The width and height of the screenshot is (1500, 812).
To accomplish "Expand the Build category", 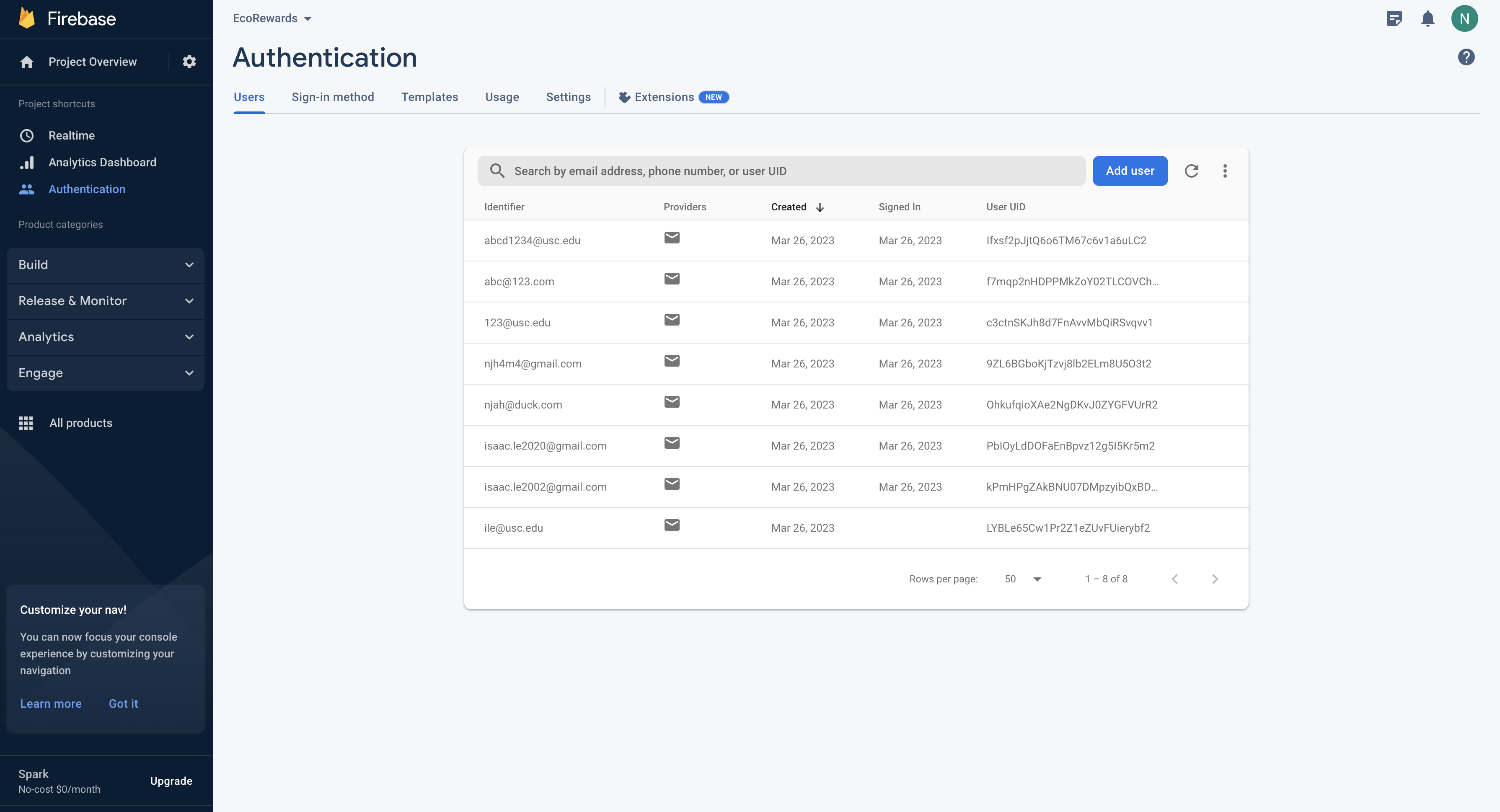I will (x=106, y=265).
